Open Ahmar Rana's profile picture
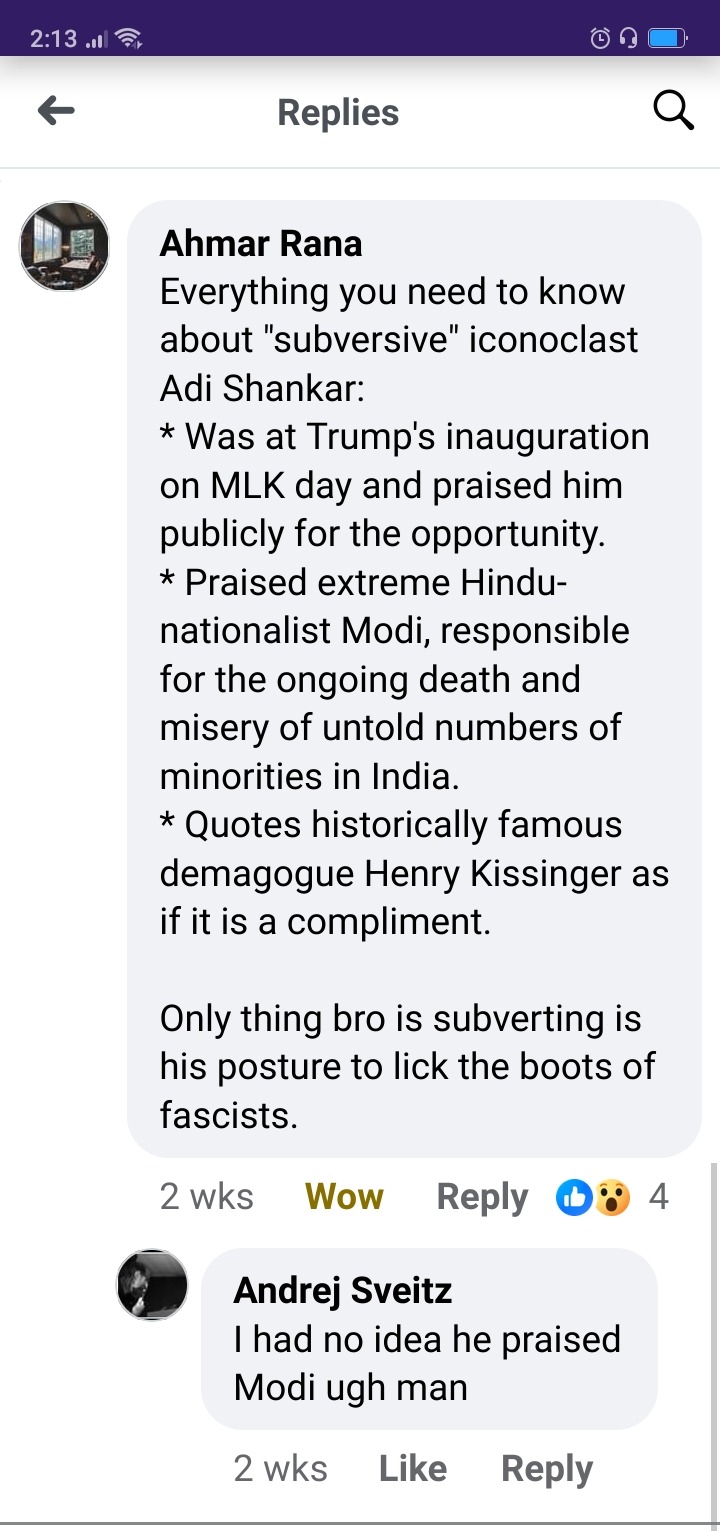This screenshot has height=1531, width=720. [x=64, y=246]
